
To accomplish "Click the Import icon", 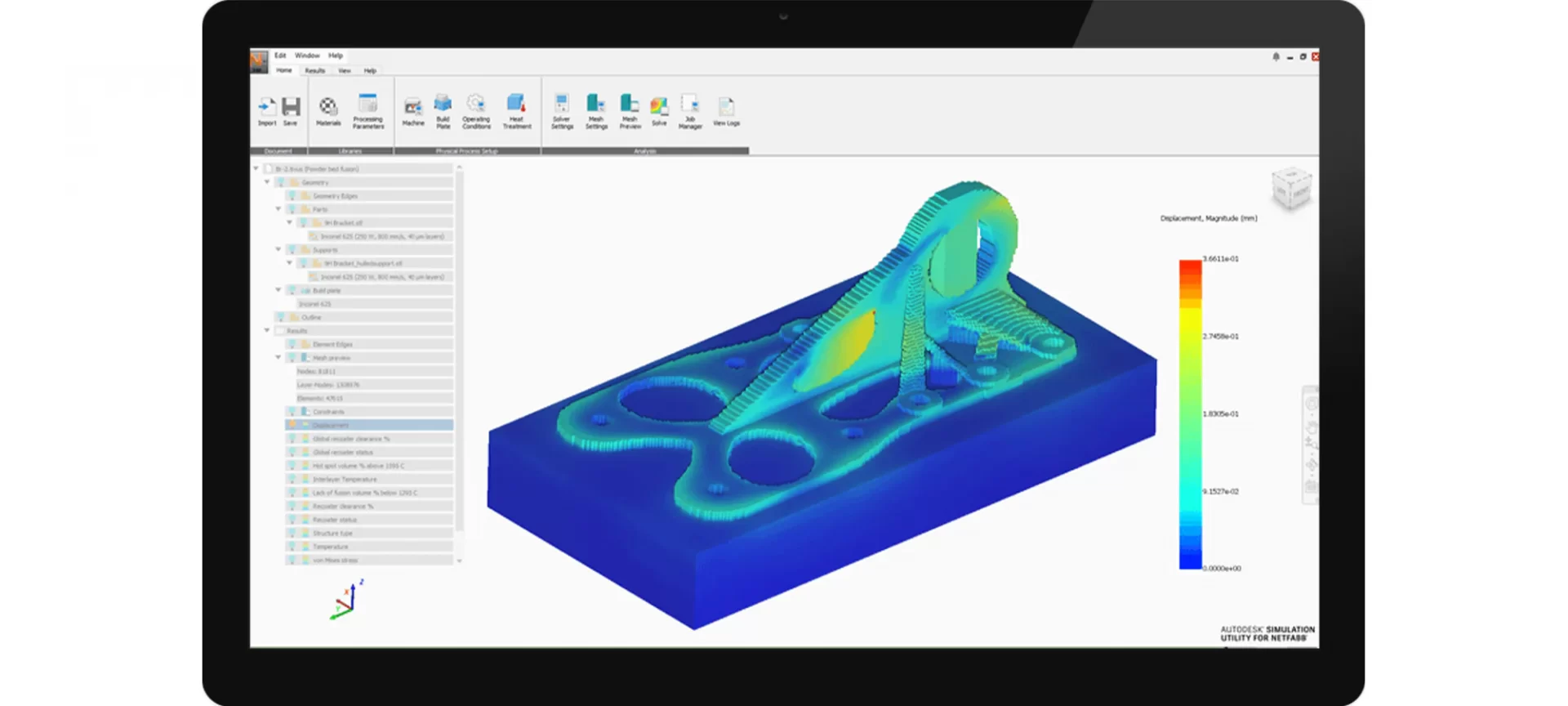I will 267,106.
